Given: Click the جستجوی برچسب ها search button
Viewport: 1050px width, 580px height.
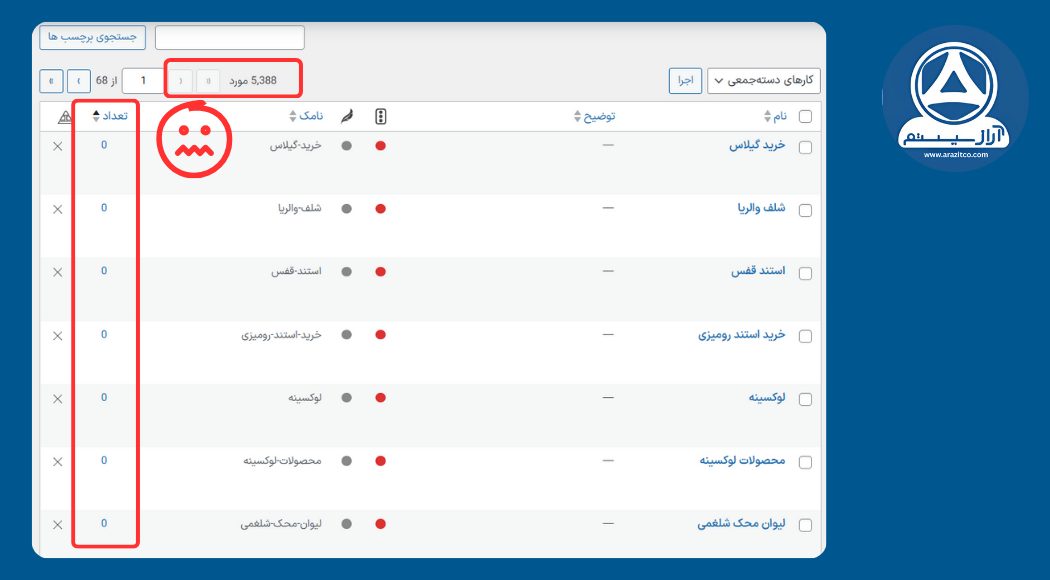Looking at the screenshot, I should pos(90,36).
